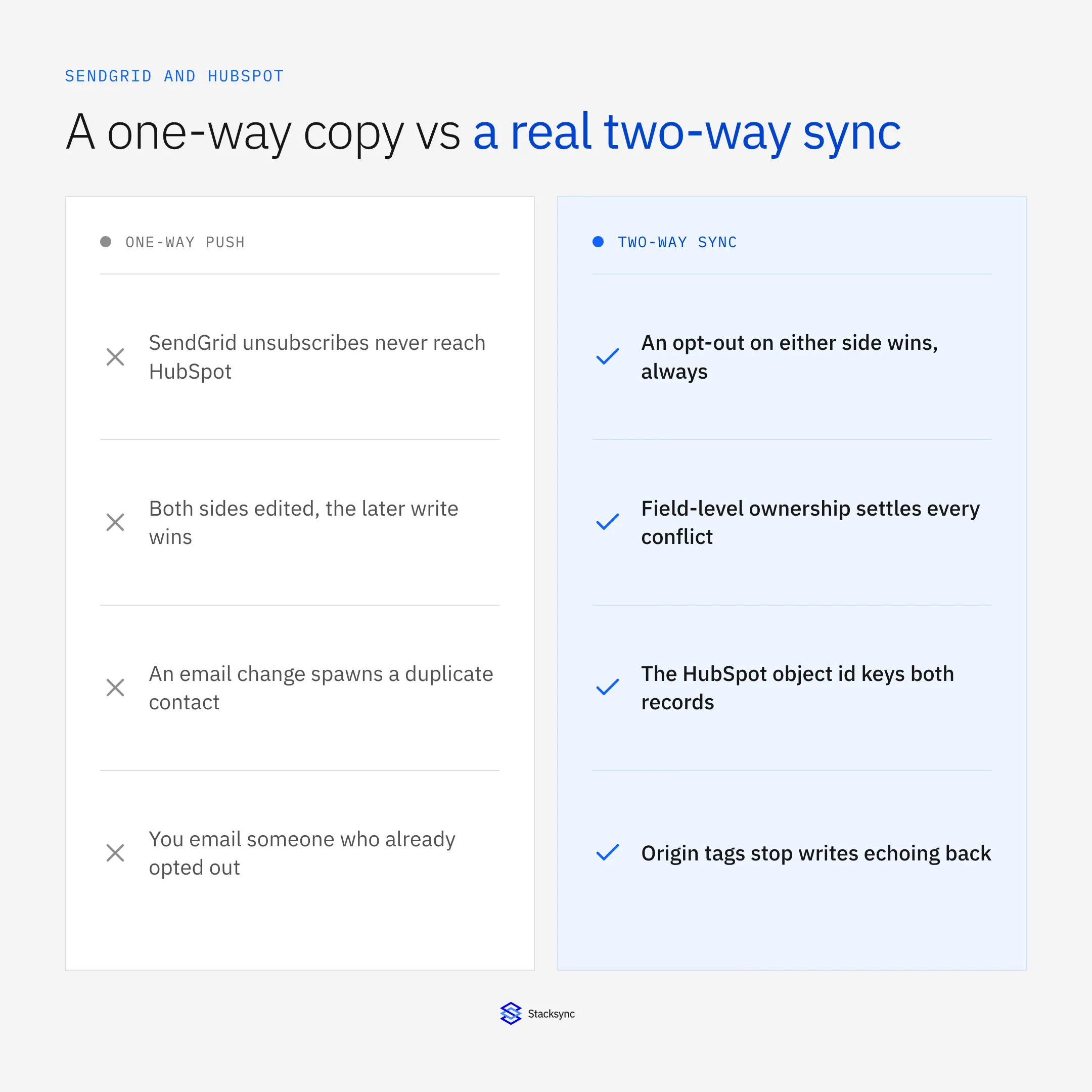Click 'Both sides edited, the later write wins'
1092x1092 pixels.
click(303, 522)
